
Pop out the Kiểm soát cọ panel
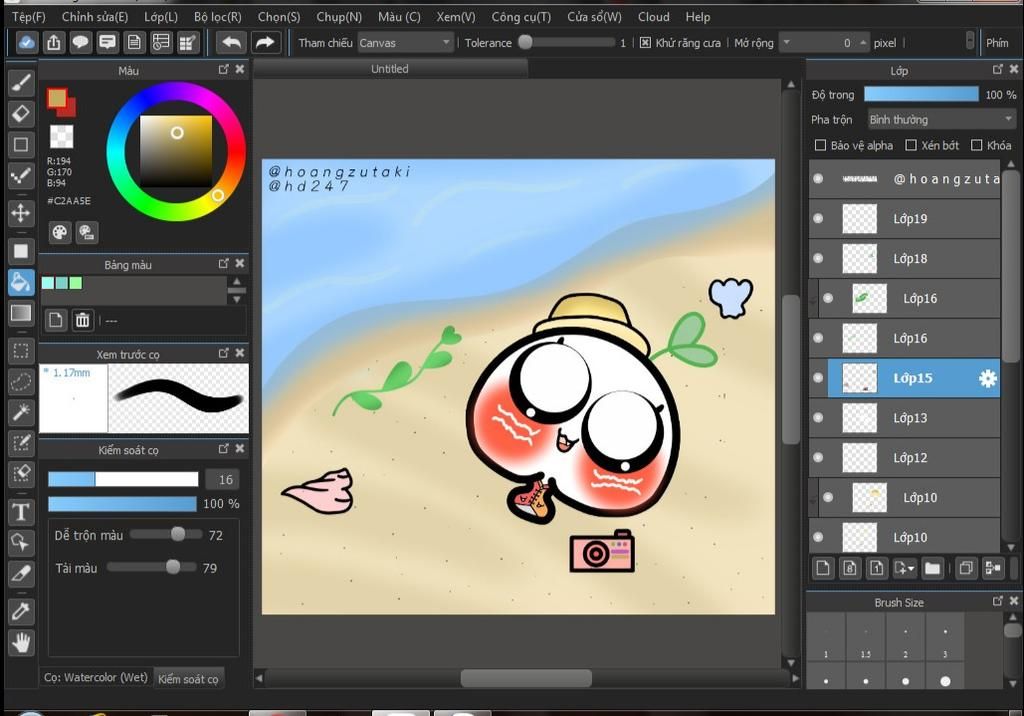[x=223, y=449]
